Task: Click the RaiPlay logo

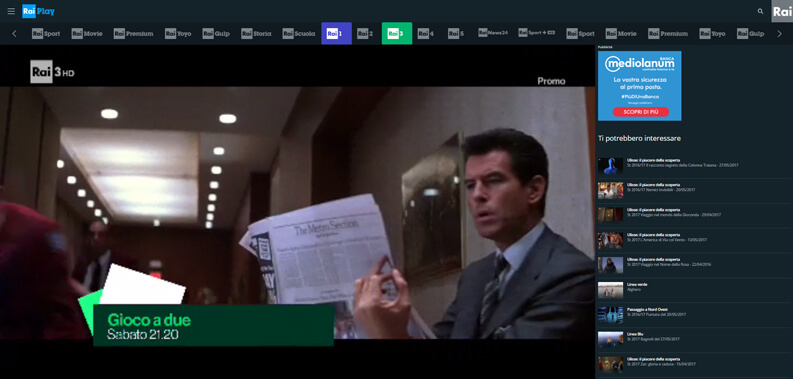Action: [38, 11]
